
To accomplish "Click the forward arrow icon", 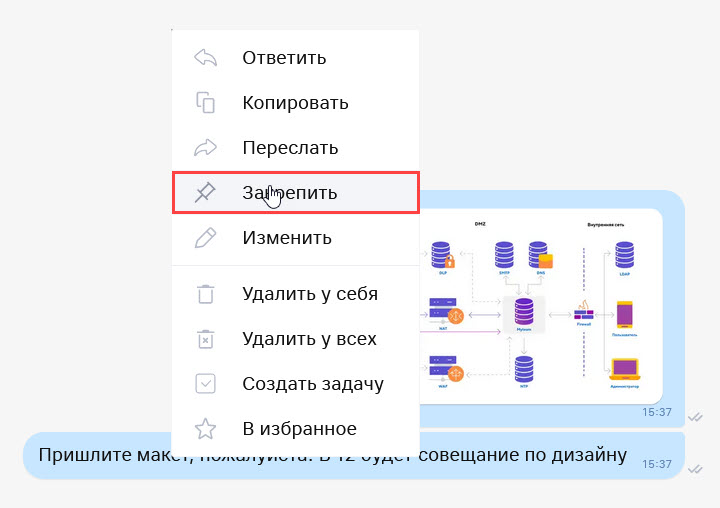I will coord(205,148).
